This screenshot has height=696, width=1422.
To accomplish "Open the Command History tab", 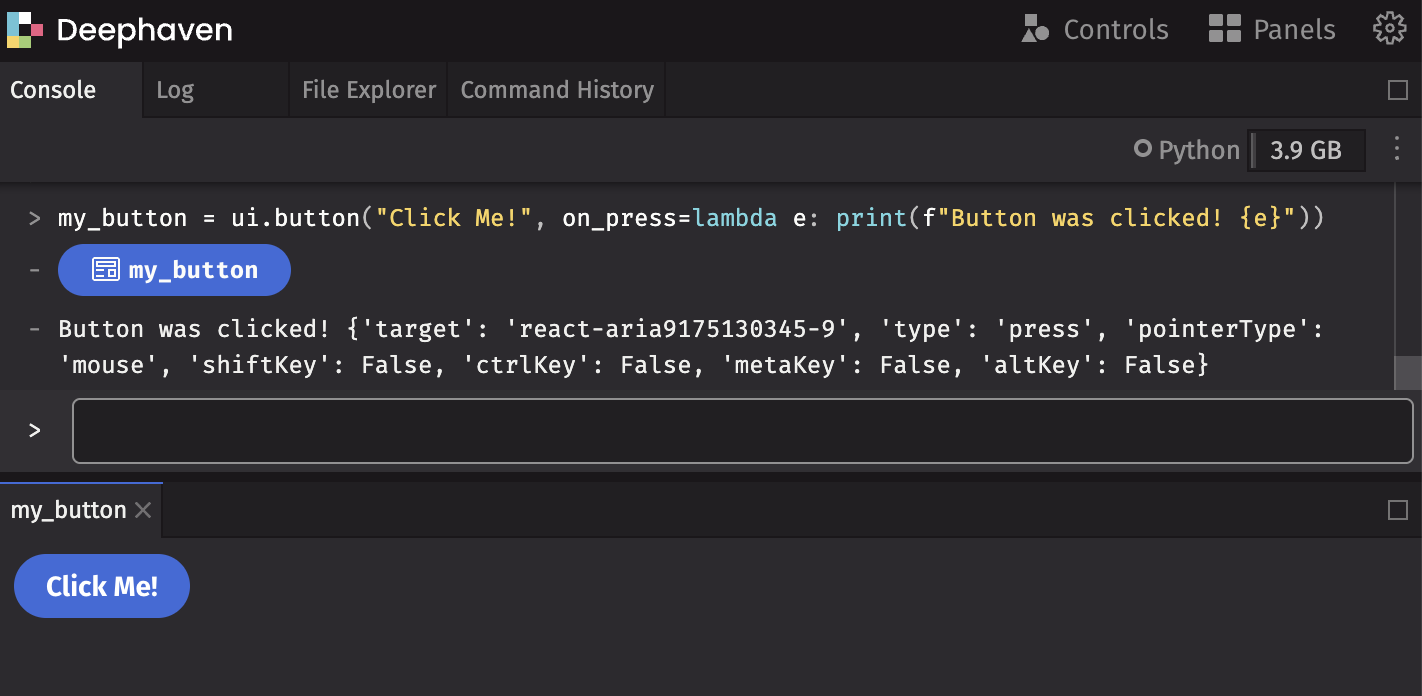I will point(557,90).
